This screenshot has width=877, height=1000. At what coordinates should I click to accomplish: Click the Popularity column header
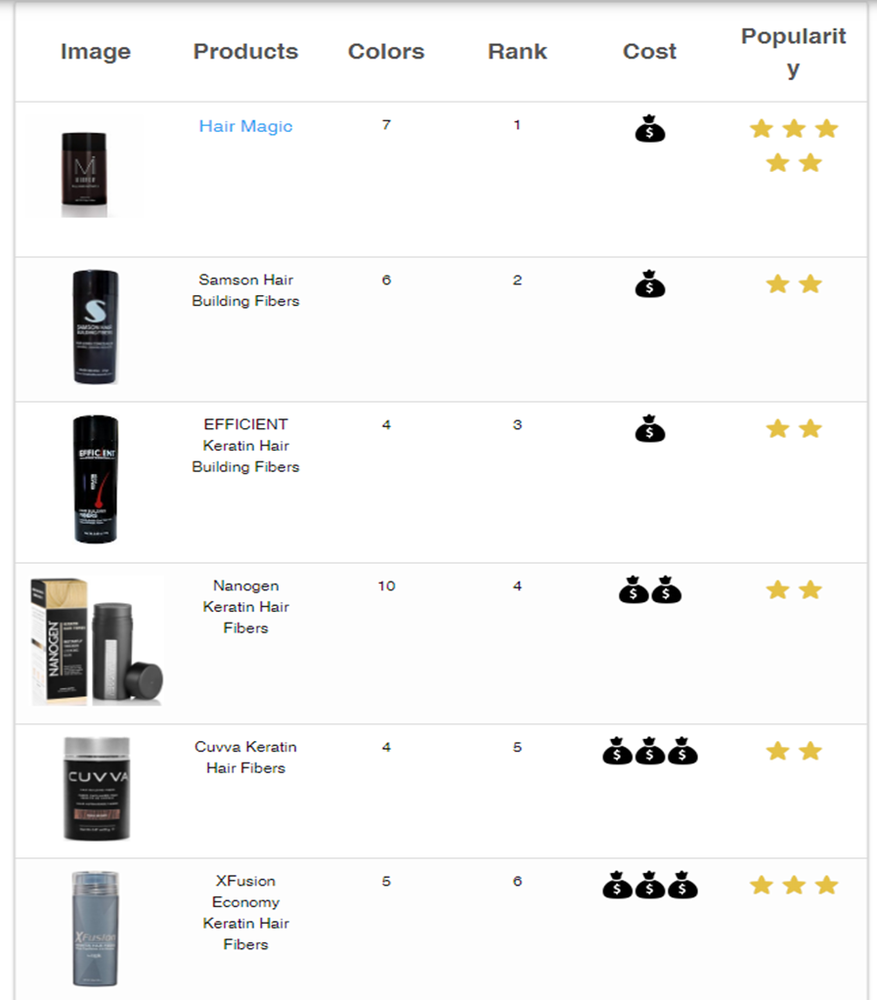[793, 52]
